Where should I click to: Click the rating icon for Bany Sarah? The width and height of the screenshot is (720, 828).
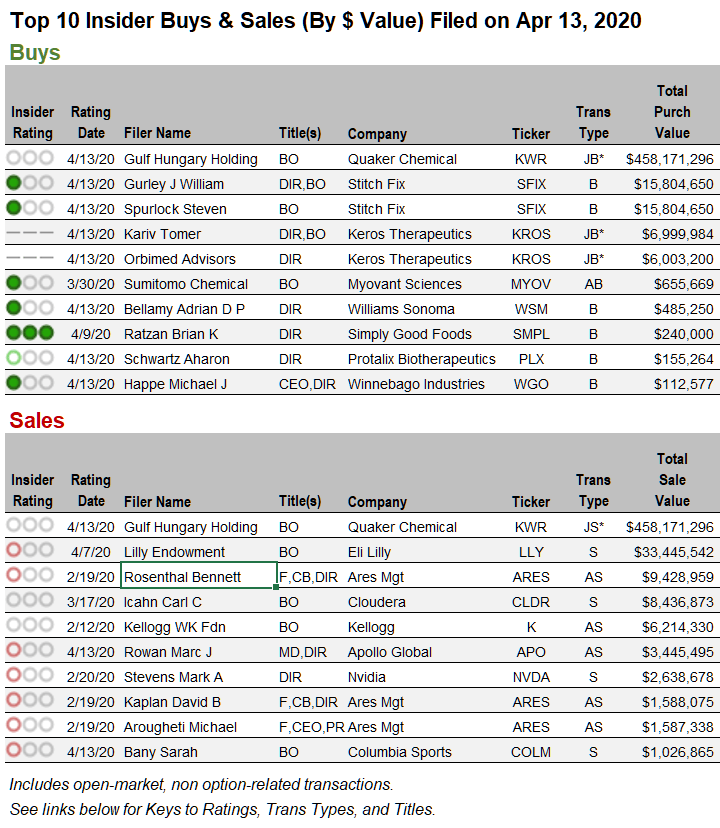(30, 751)
